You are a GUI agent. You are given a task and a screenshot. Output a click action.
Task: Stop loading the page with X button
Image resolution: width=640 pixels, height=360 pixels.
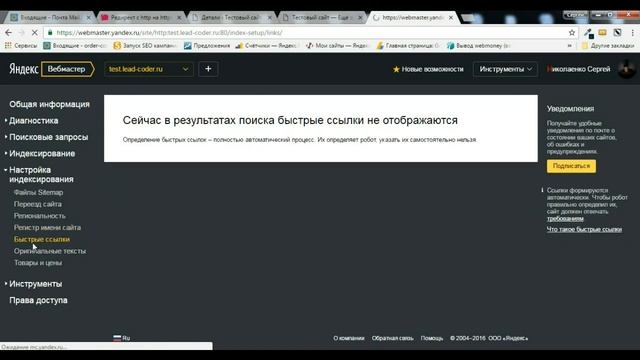(34, 33)
